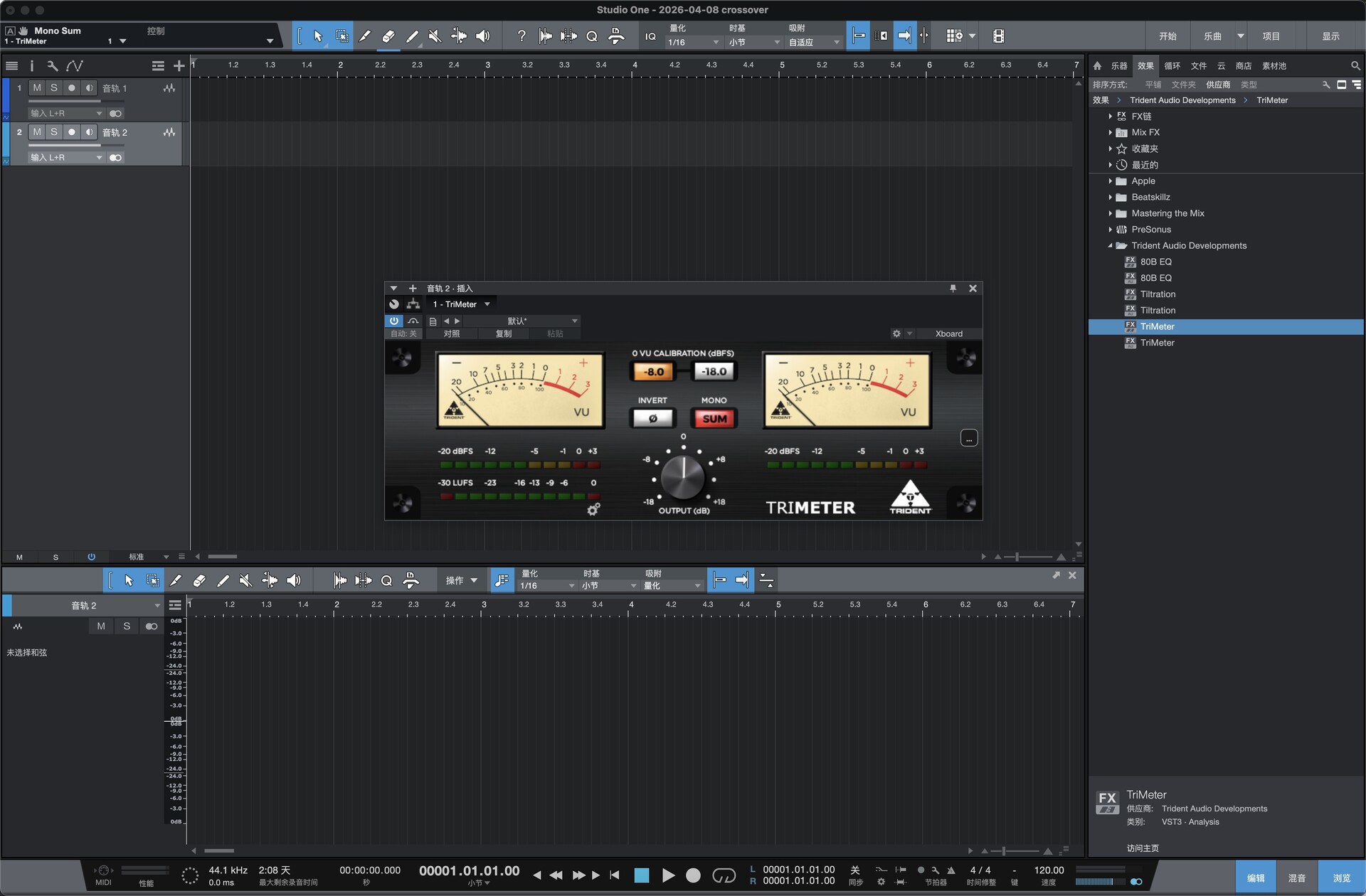Click the metronome icon in transport bar

[951, 870]
